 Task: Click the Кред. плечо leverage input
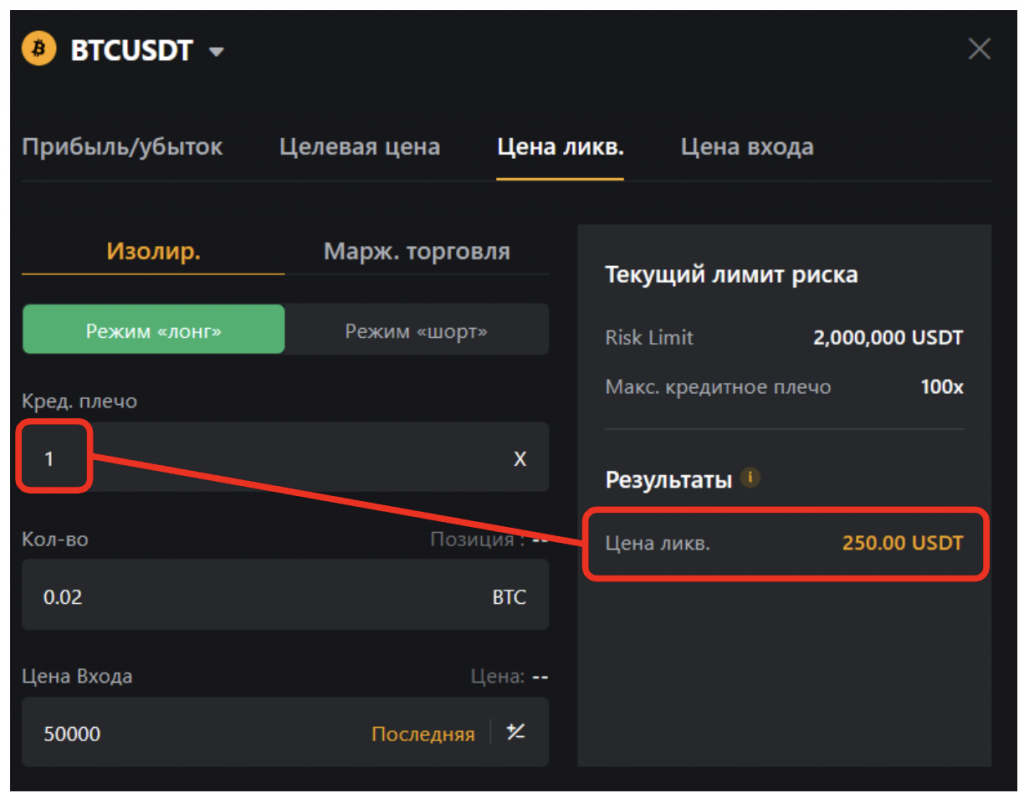pyautogui.click(x=285, y=457)
